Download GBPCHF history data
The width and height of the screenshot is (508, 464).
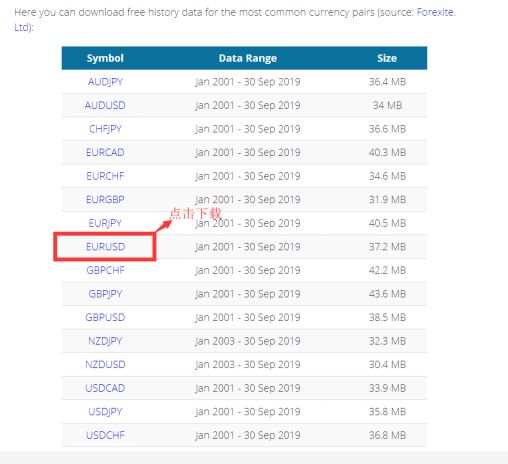[x=105, y=270]
